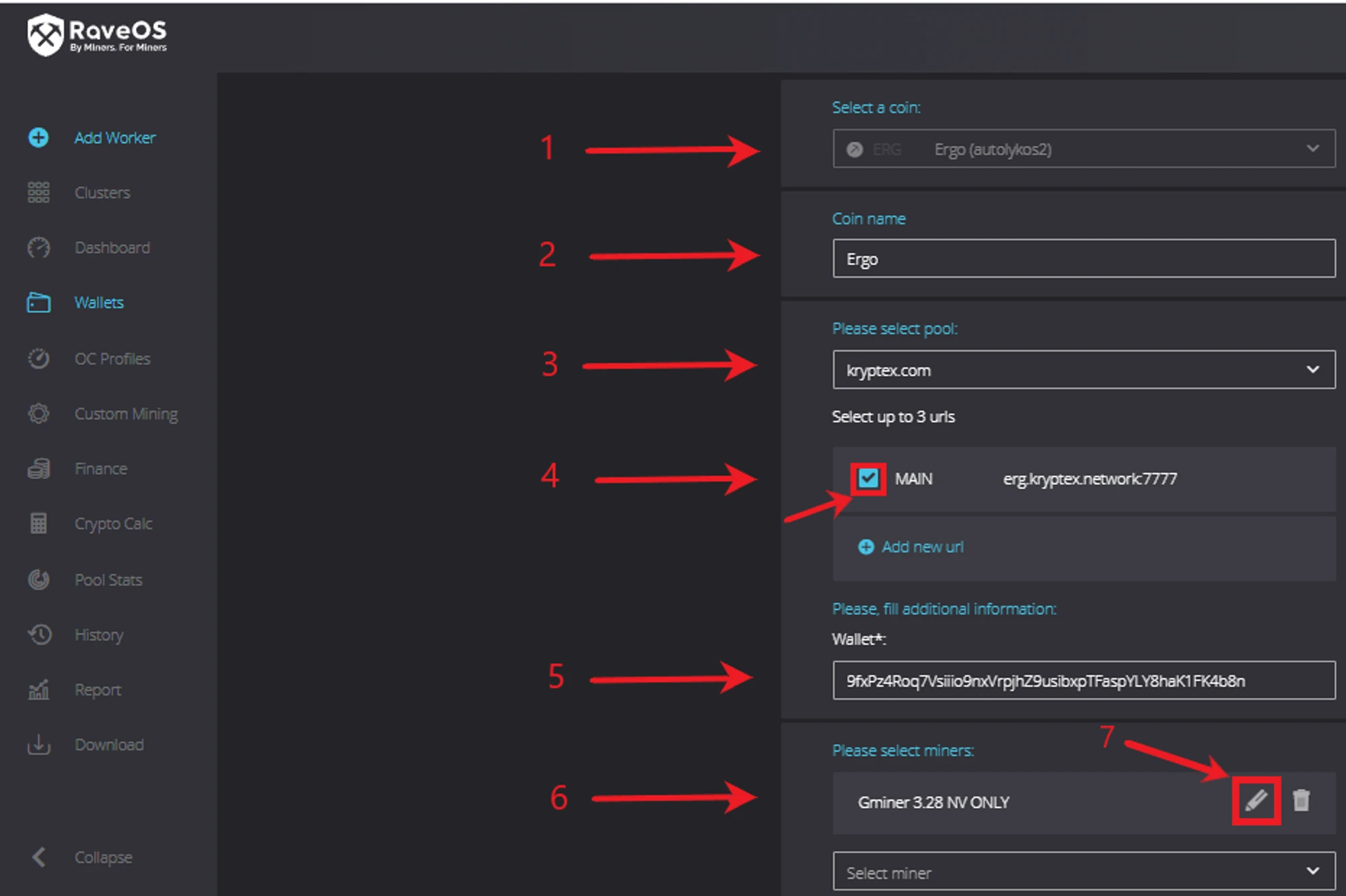This screenshot has height=896, width=1346.
Task: Open the Select miner dropdown
Action: click(x=1084, y=872)
